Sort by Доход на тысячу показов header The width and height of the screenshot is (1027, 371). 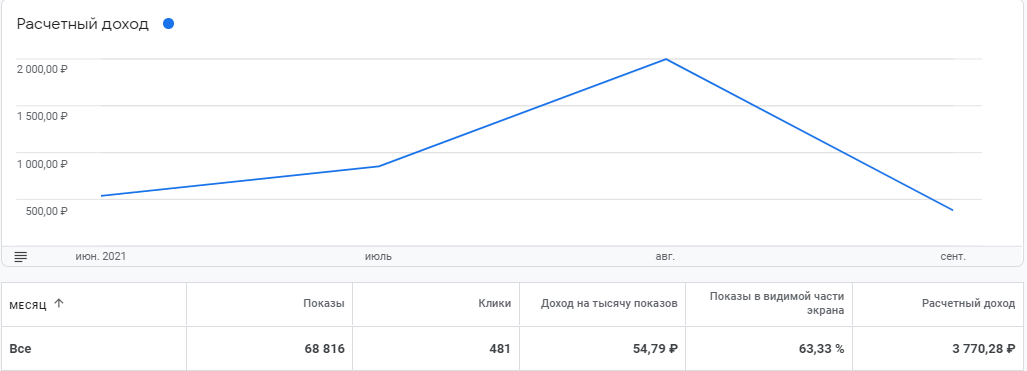(x=609, y=303)
